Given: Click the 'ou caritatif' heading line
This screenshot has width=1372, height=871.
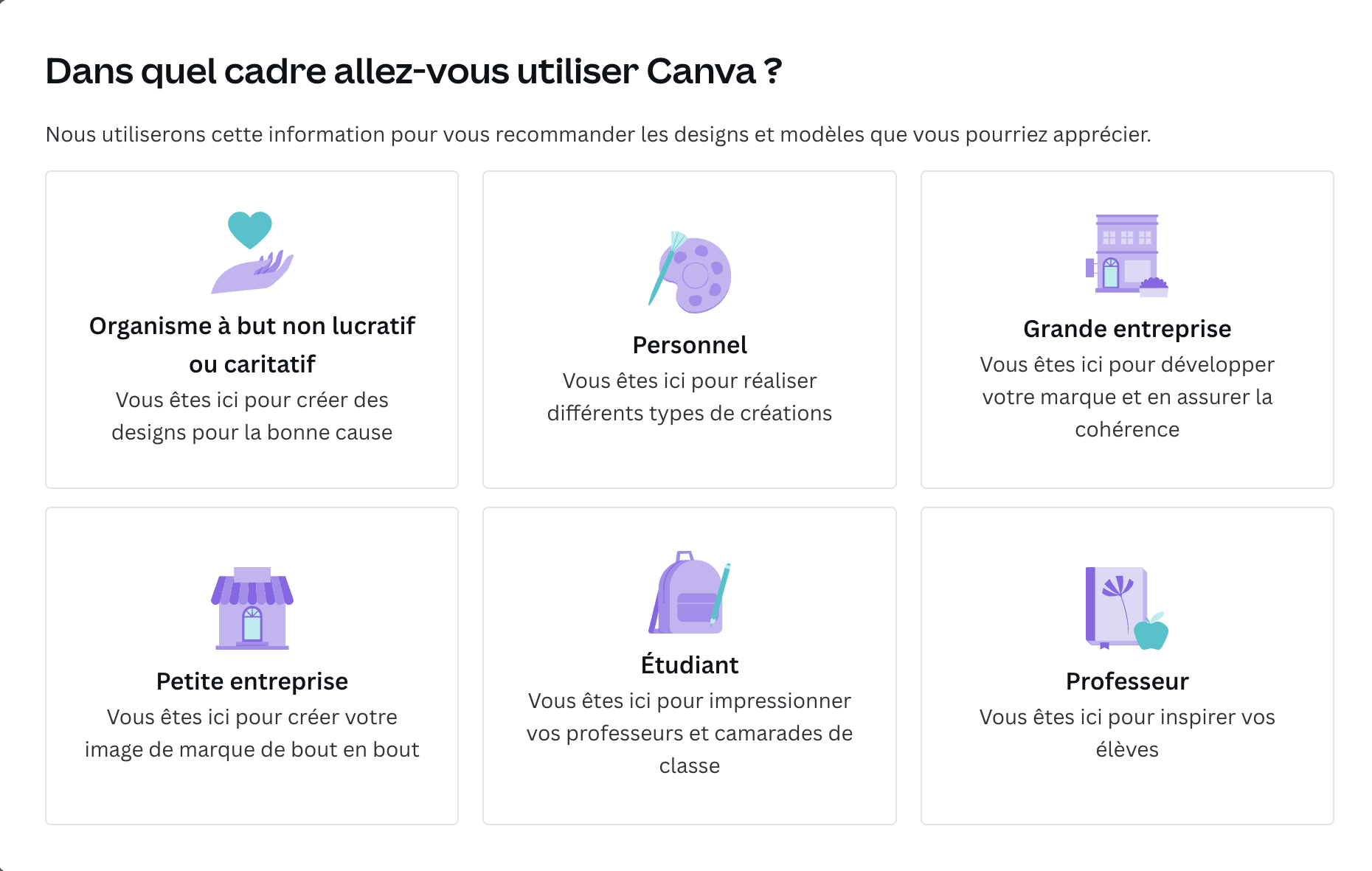Looking at the screenshot, I should click(252, 364).
